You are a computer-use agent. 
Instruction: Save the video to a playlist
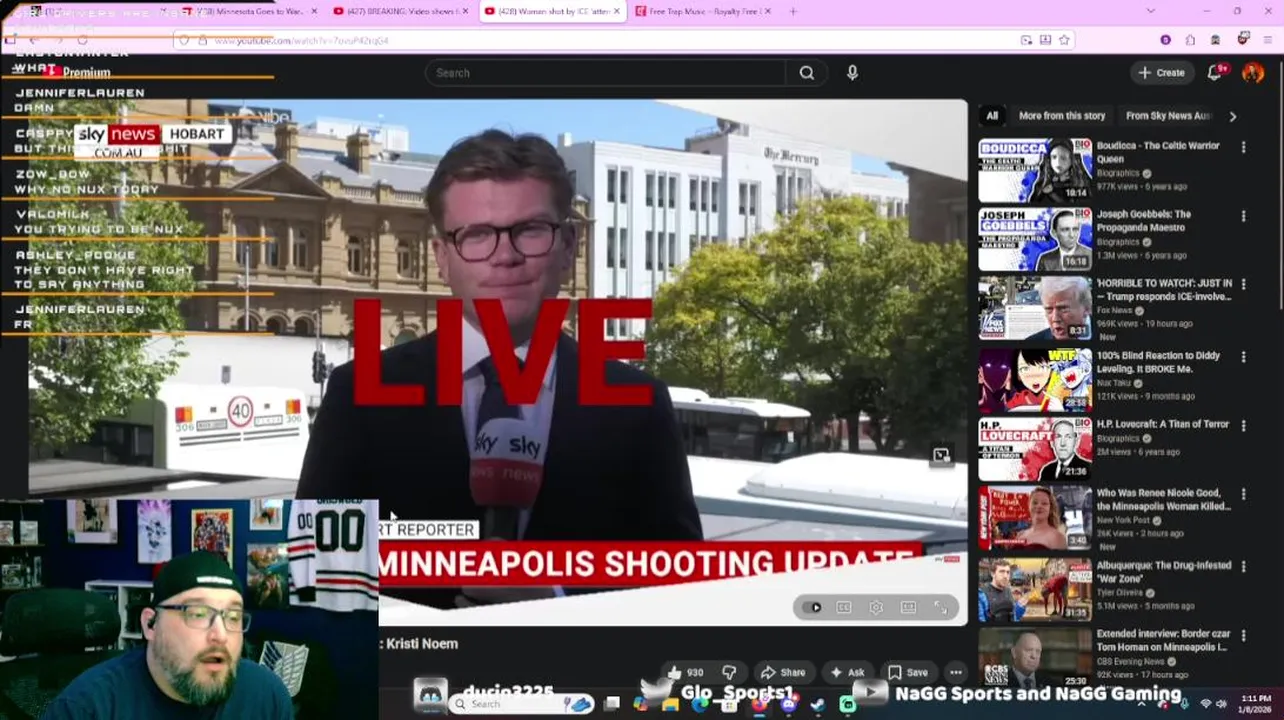click(x=908, y=673)
